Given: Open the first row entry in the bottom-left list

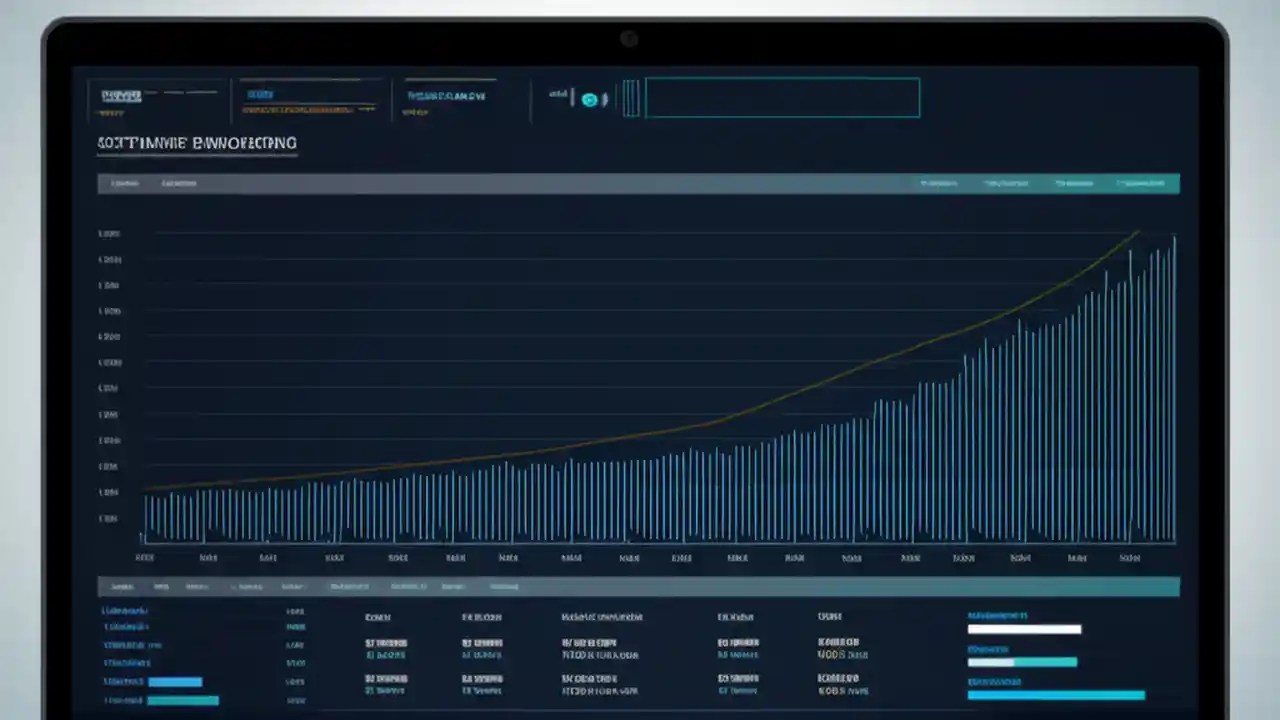Looking at the screenshot, I should 125,610.
